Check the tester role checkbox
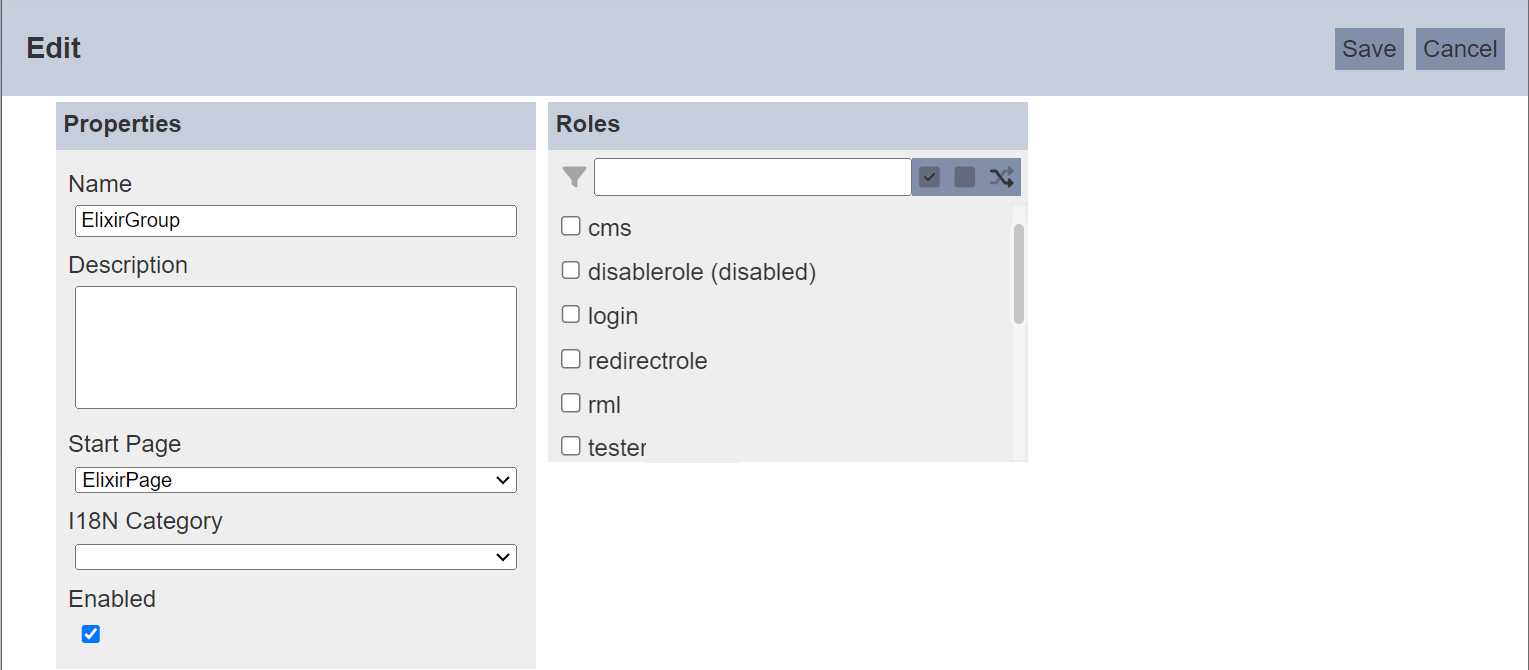 point(571,446)
